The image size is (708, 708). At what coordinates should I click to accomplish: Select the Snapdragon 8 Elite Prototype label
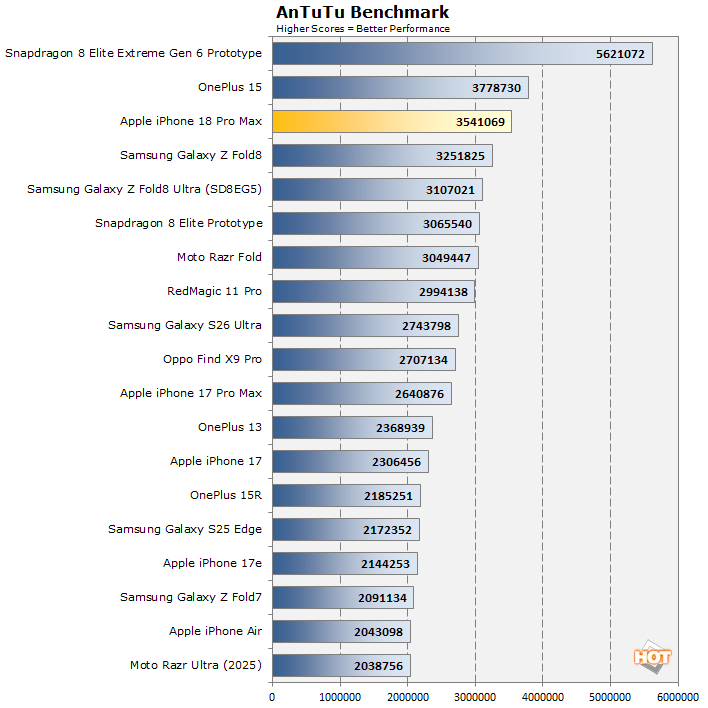point(178,224)
